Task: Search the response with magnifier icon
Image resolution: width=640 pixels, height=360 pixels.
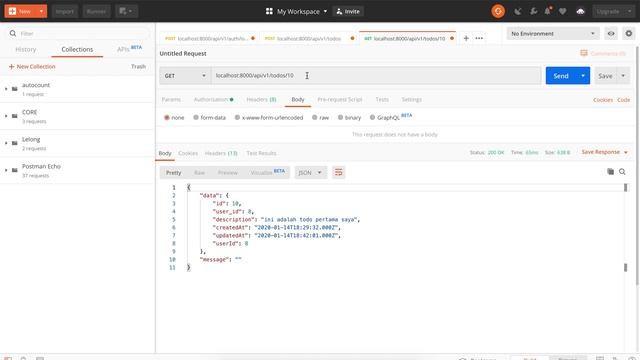Action: click(622, 171)
